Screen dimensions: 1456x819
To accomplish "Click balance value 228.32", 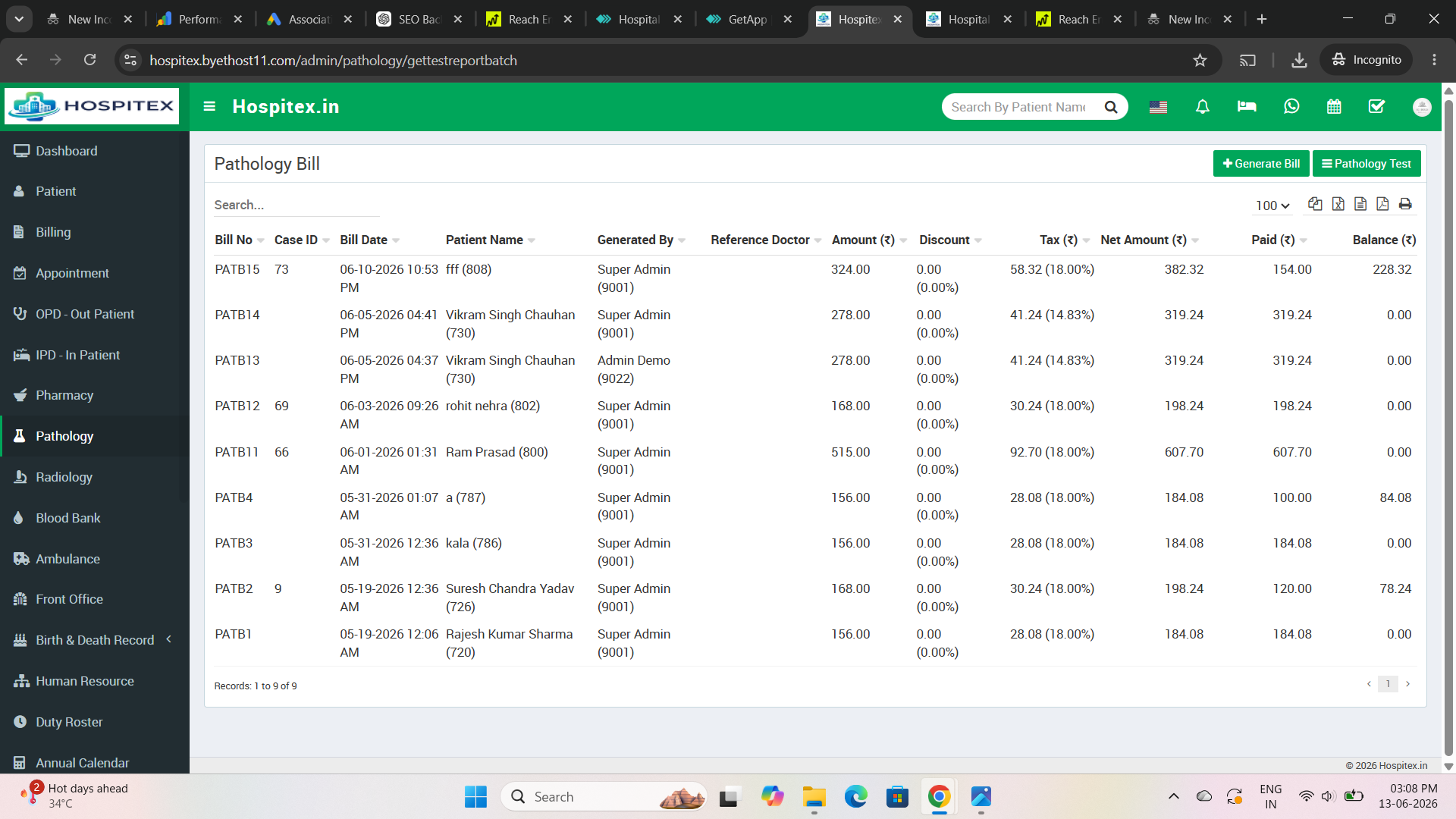I will pos(1392,269).
